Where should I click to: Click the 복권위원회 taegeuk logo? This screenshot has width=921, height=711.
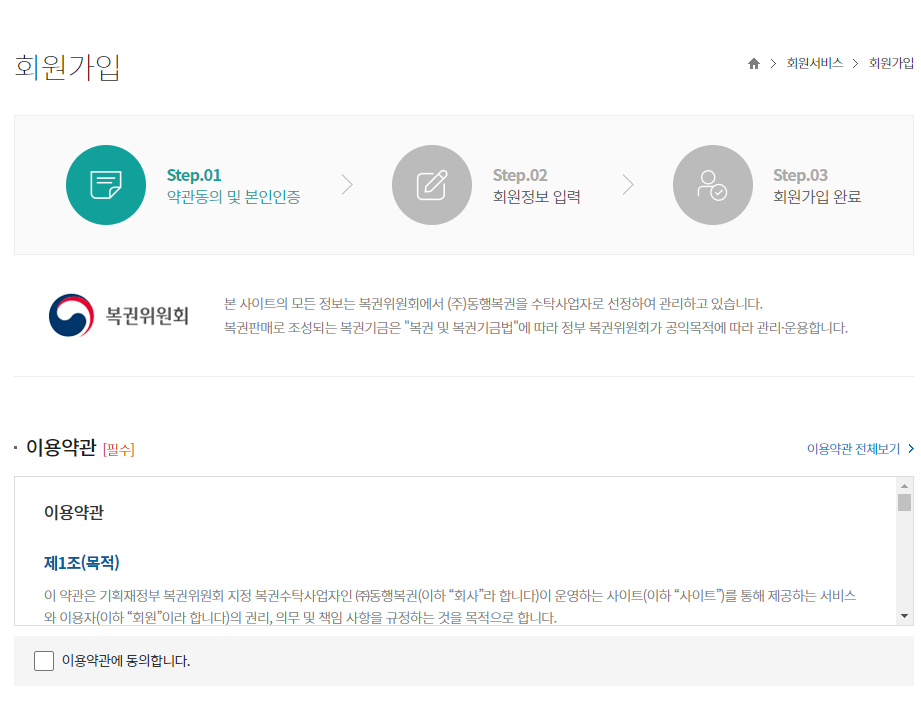[x=71, y=316]
